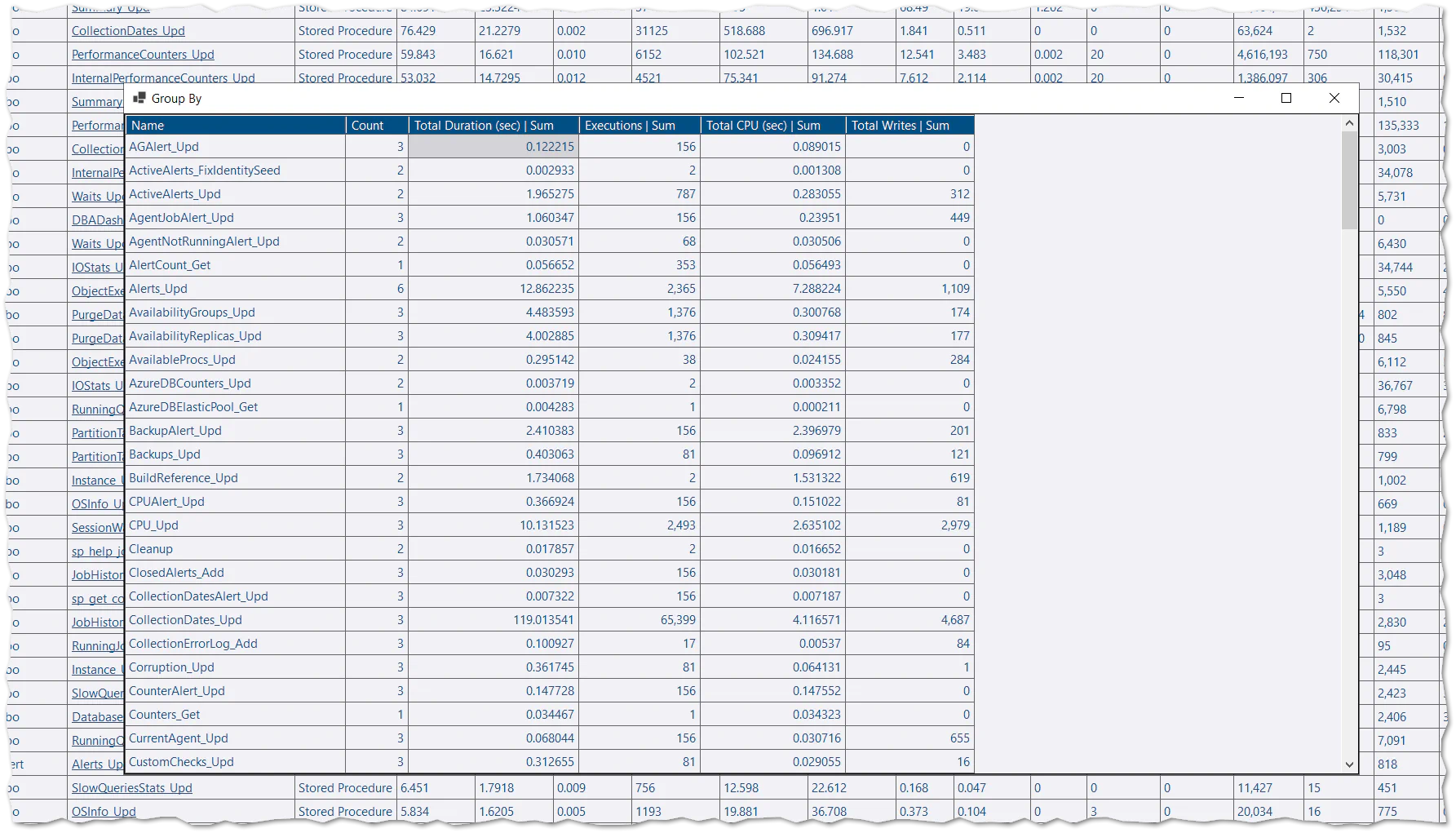Select the Alerts_Upd row name

click(158, 289)
